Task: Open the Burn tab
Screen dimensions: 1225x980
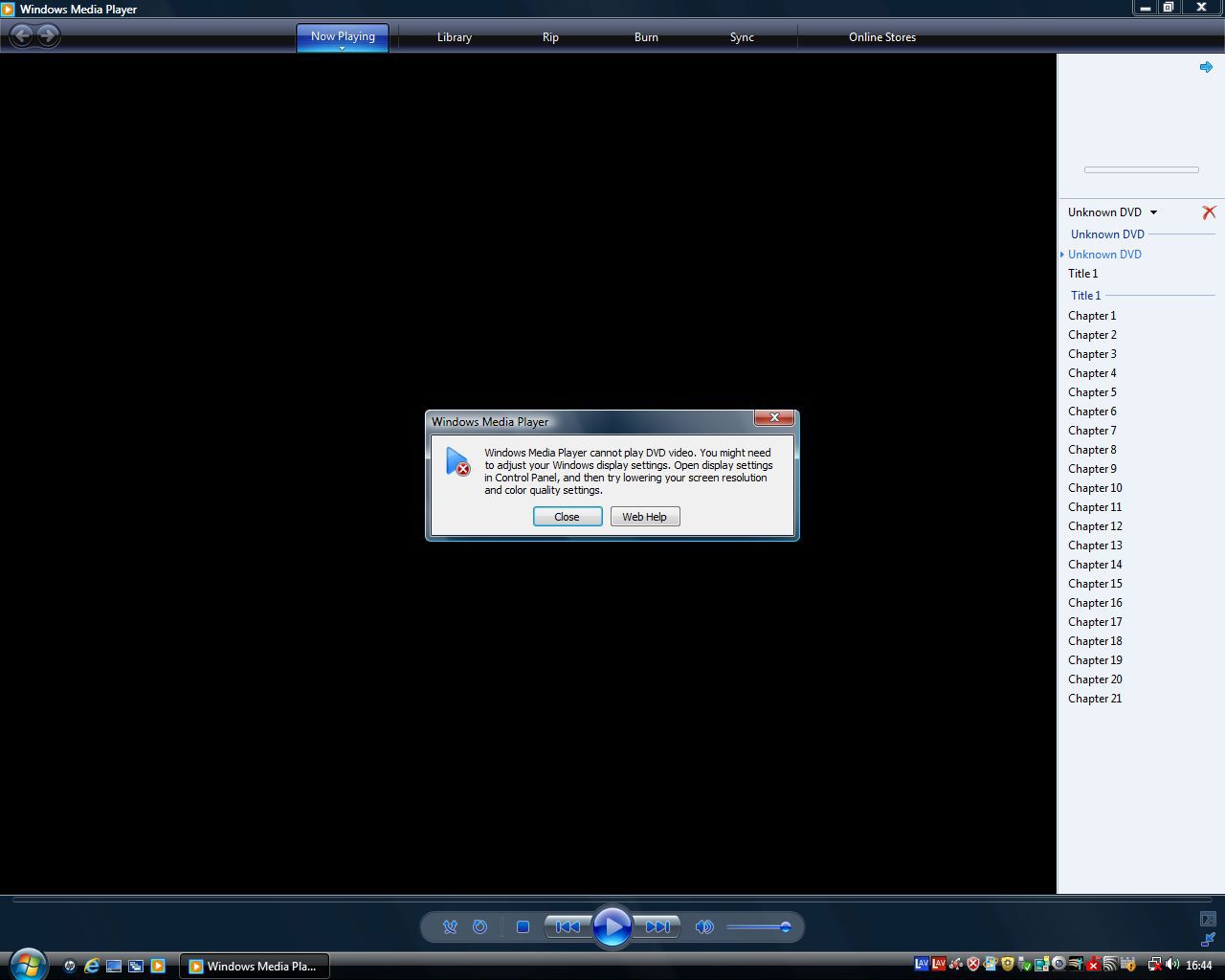Action: [x=646, y=37]
